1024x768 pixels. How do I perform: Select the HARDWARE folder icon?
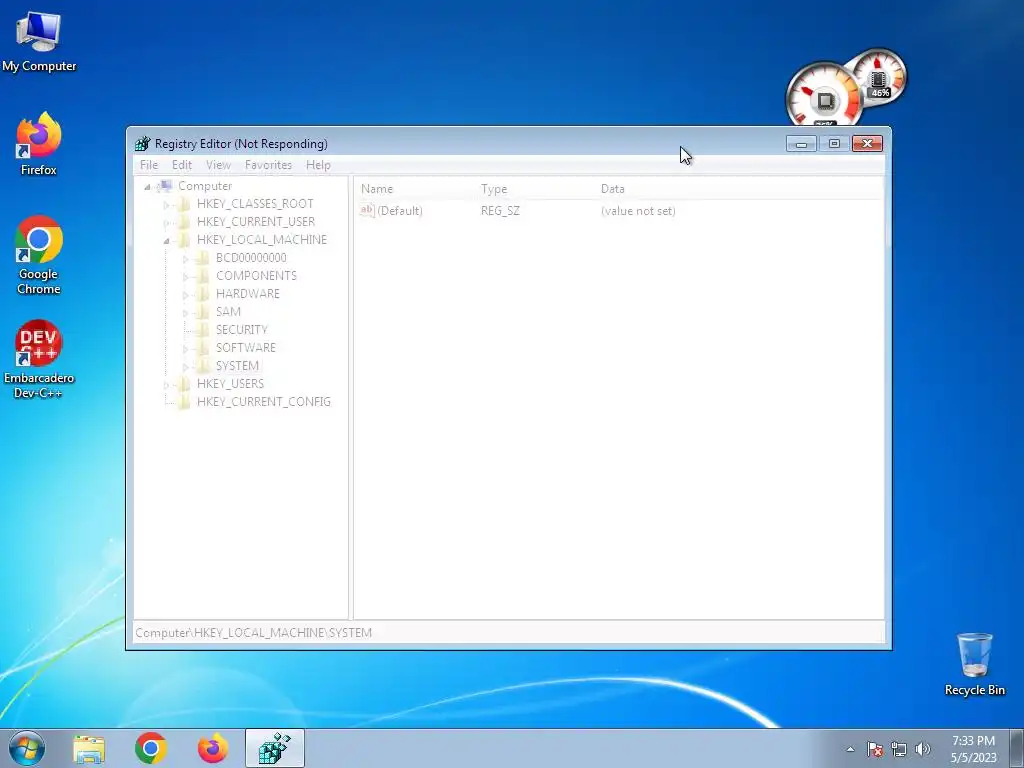tap(203, 294)
